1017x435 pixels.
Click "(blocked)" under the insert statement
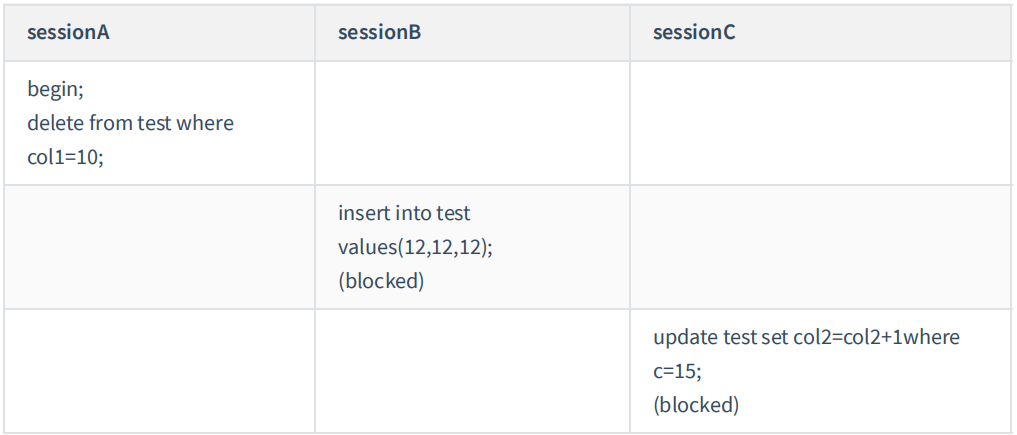381,280
